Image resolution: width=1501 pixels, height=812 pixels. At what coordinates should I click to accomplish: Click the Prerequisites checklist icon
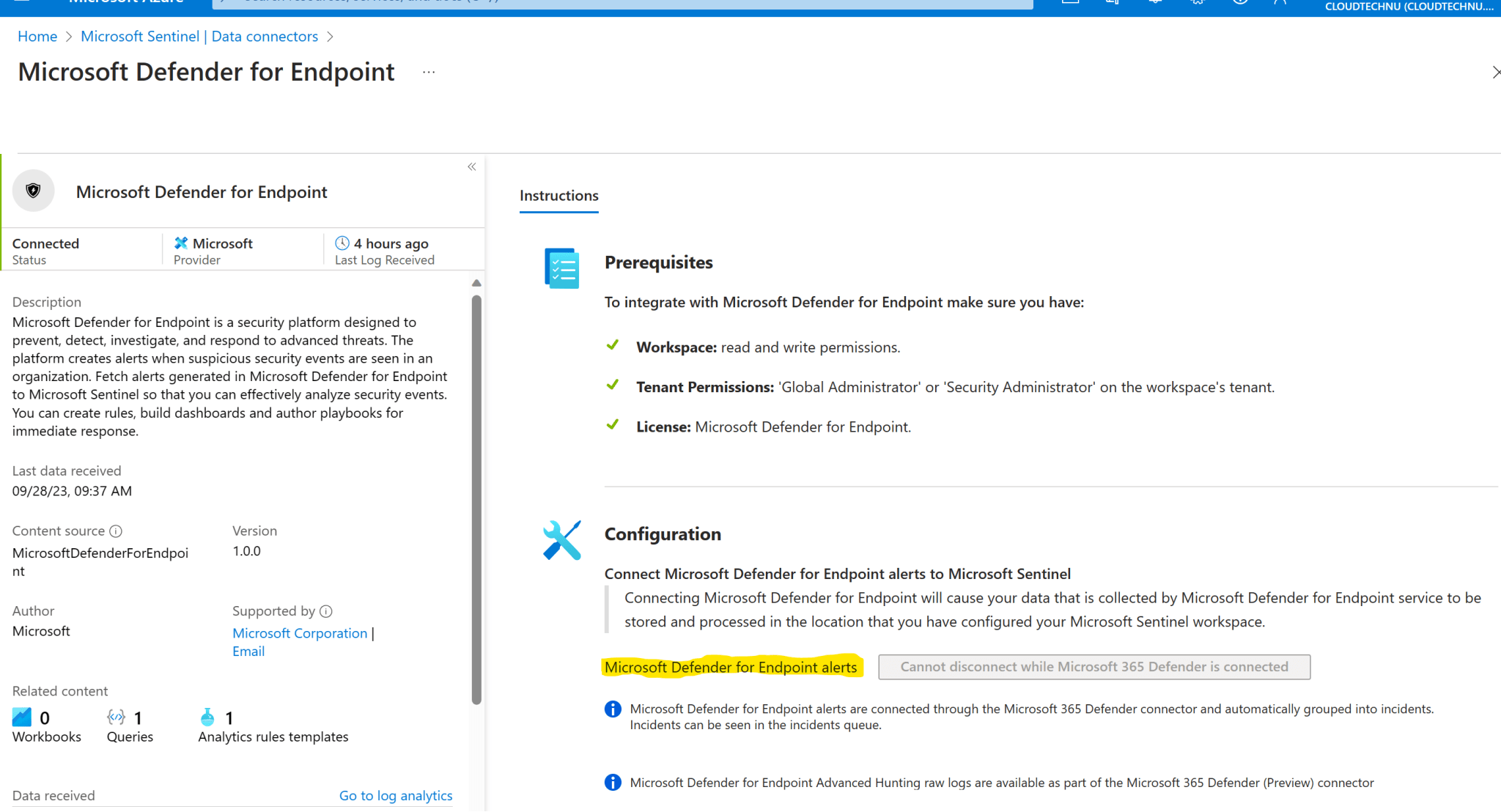pos(561,268)
